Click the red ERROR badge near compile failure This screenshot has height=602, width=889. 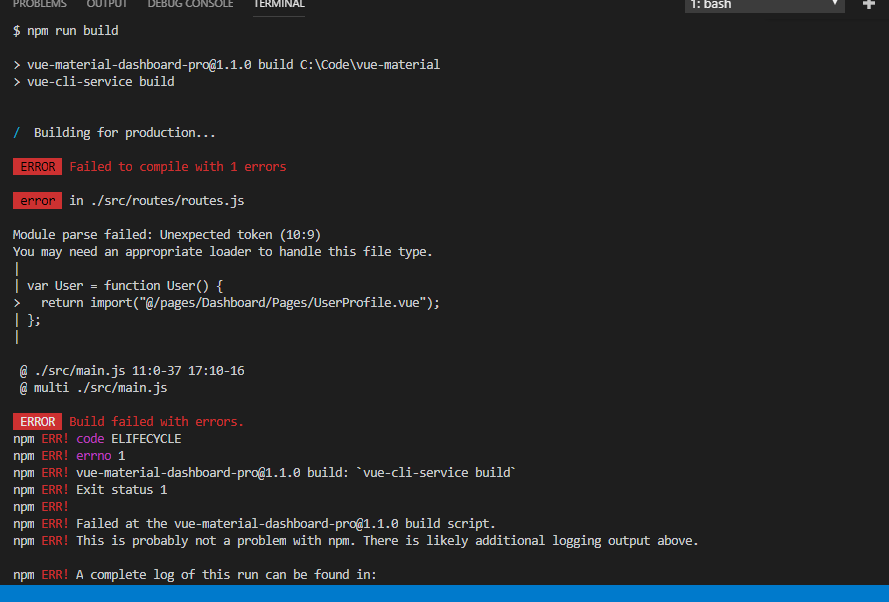tap(37, 166)
